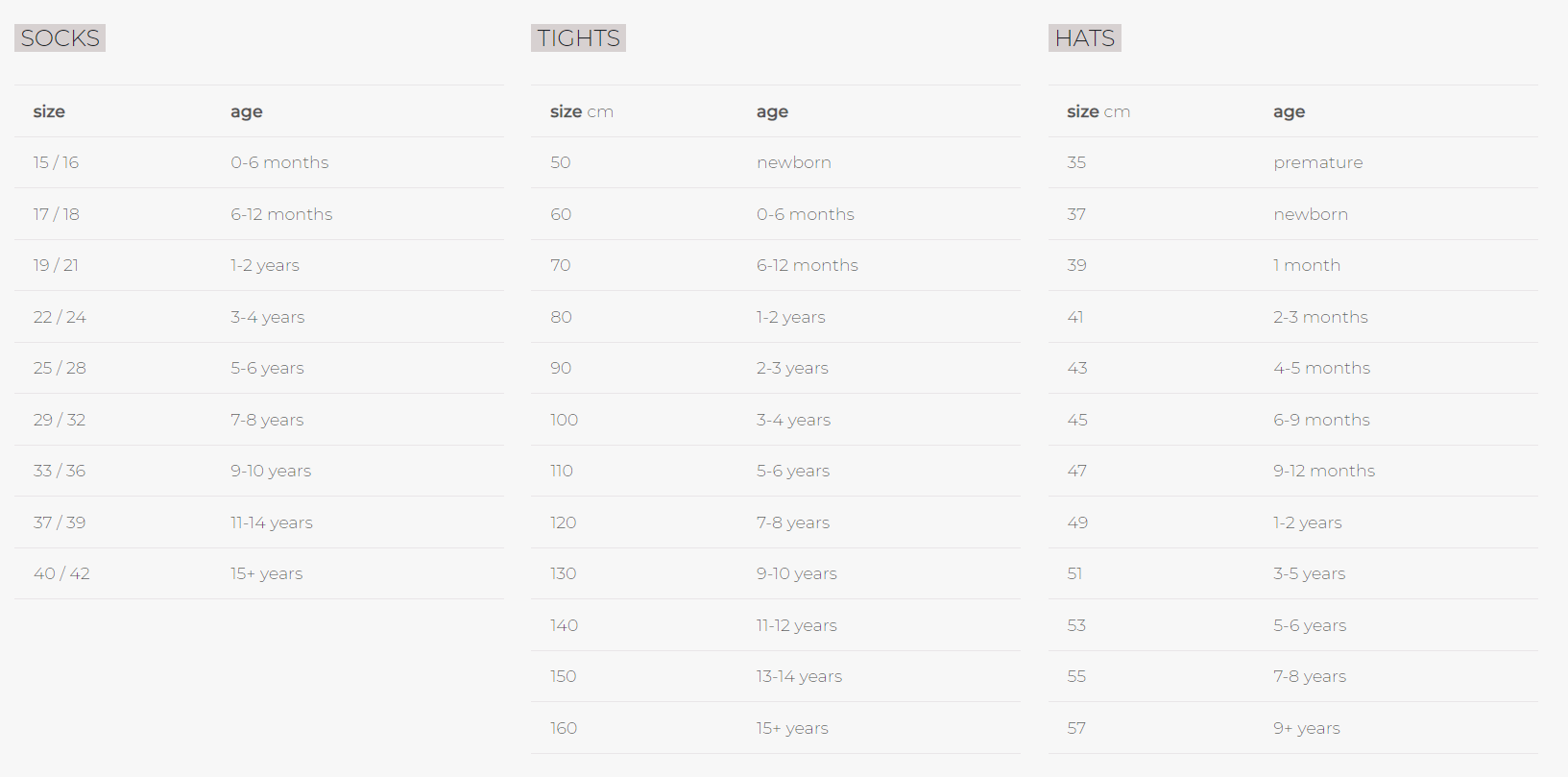Select the 9-12 months hat age cell

(x=1324, y=471)
